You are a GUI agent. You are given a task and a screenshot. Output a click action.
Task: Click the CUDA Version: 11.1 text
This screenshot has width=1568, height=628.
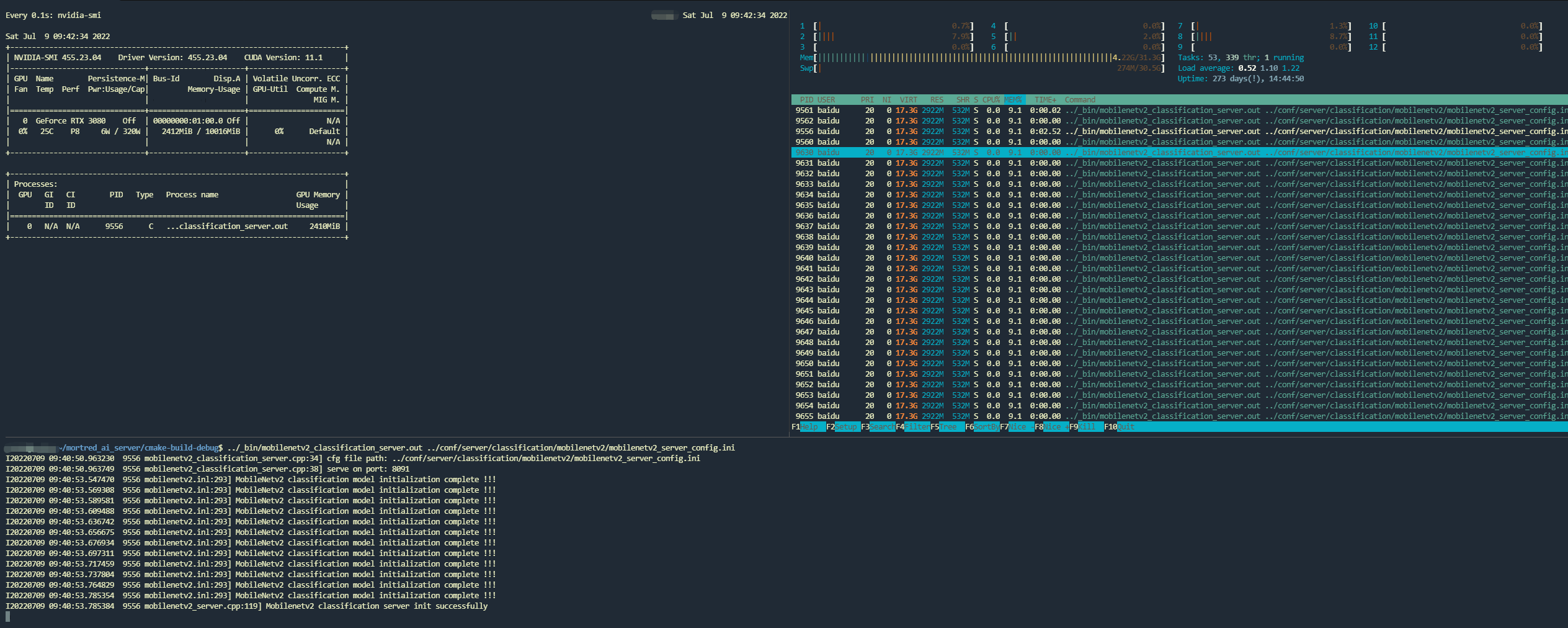click(x=283, y=58)
